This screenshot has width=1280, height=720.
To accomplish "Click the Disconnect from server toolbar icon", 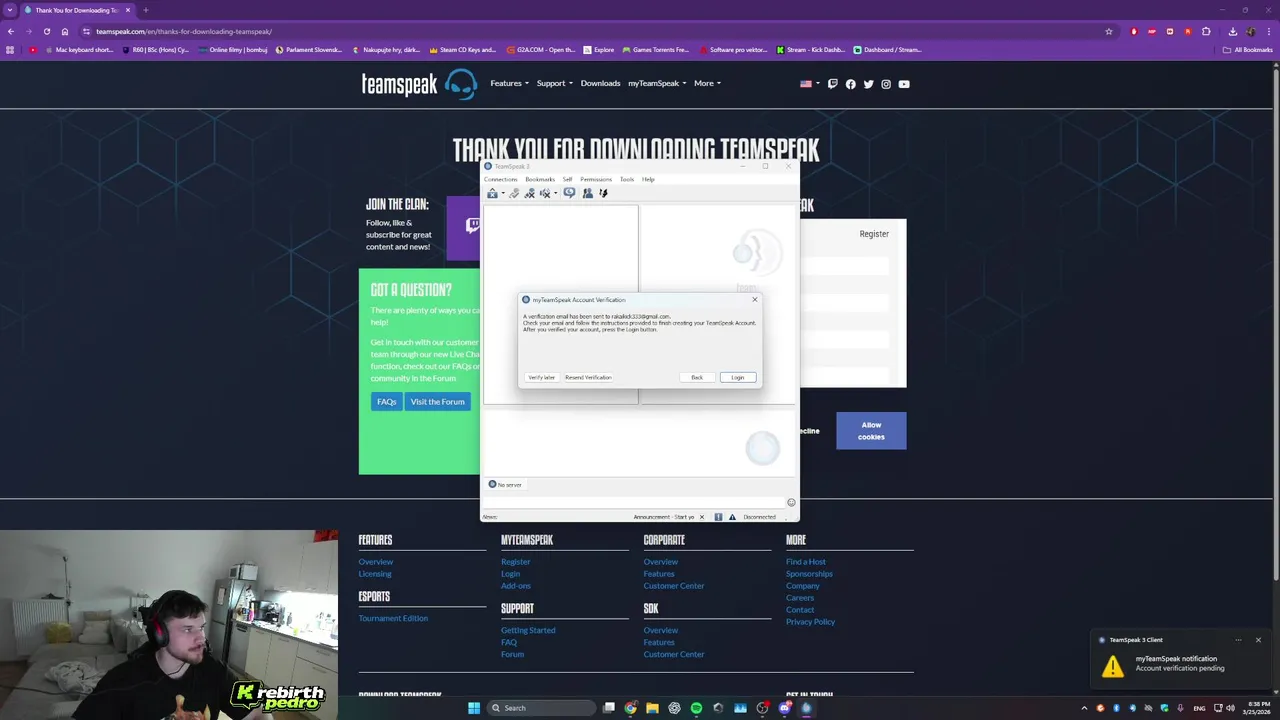I will click(x=514, y=193).
